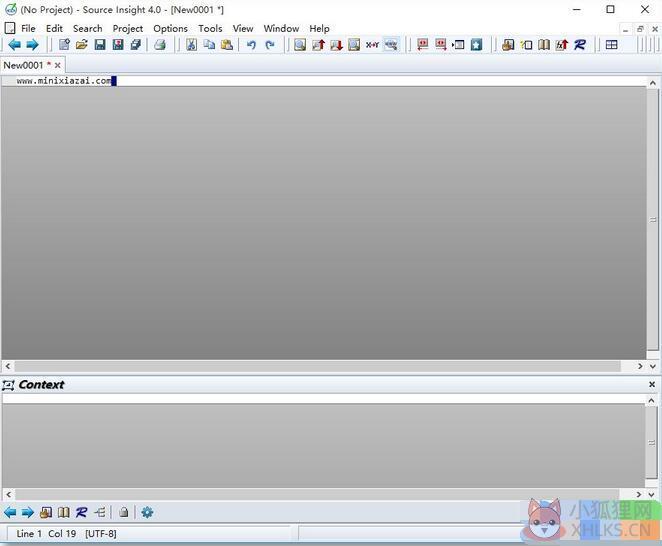Screen dimensions: 662x546
Task: Click the second red link navigation icon
Action: 441,44
